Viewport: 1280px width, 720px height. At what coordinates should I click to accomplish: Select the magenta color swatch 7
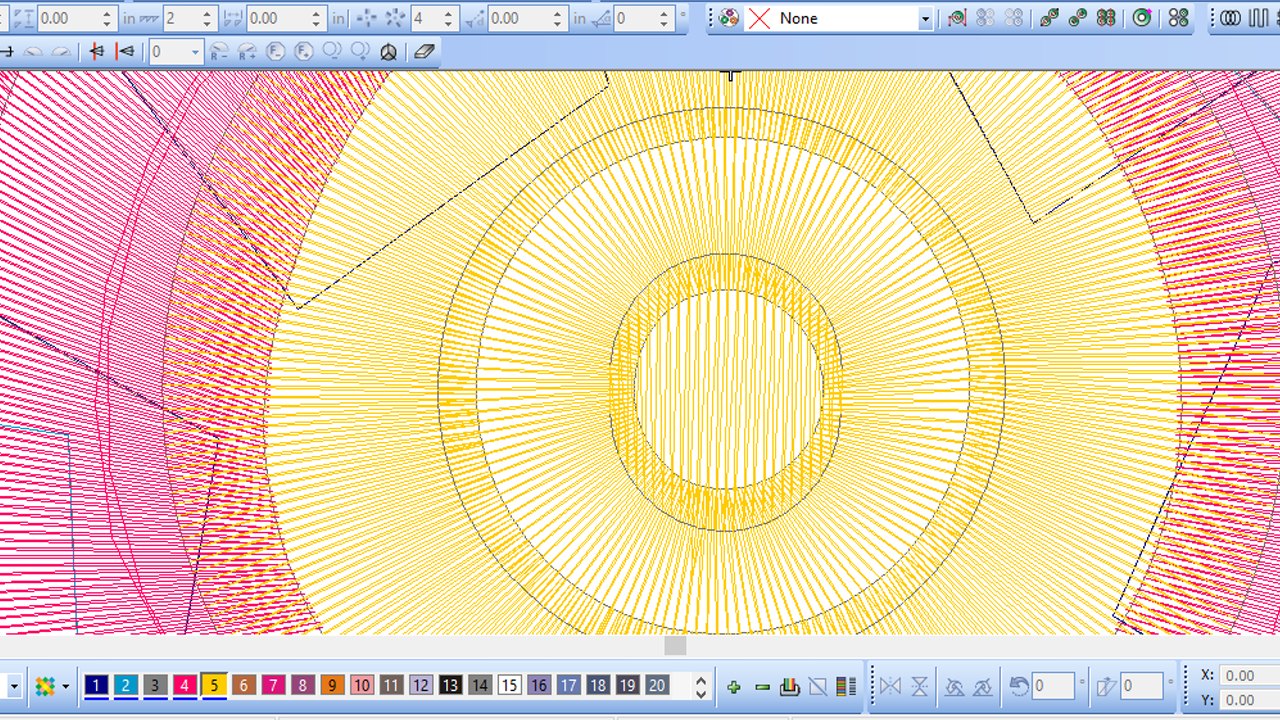(273, 685)
